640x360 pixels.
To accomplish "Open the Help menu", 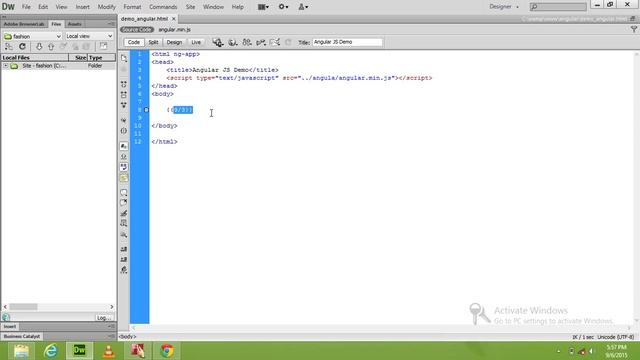I will pos(238,7).
